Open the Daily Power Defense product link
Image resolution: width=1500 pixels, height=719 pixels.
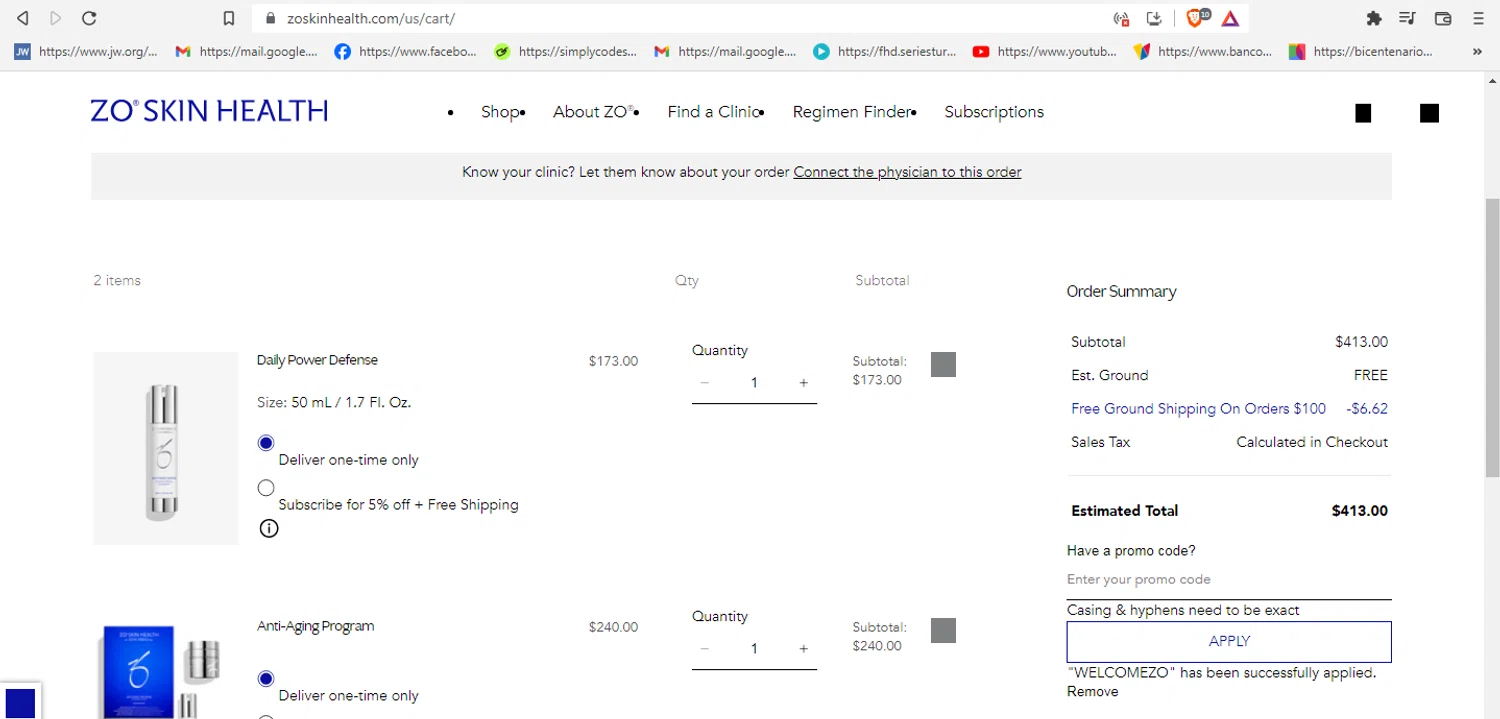tap(317, 360)
